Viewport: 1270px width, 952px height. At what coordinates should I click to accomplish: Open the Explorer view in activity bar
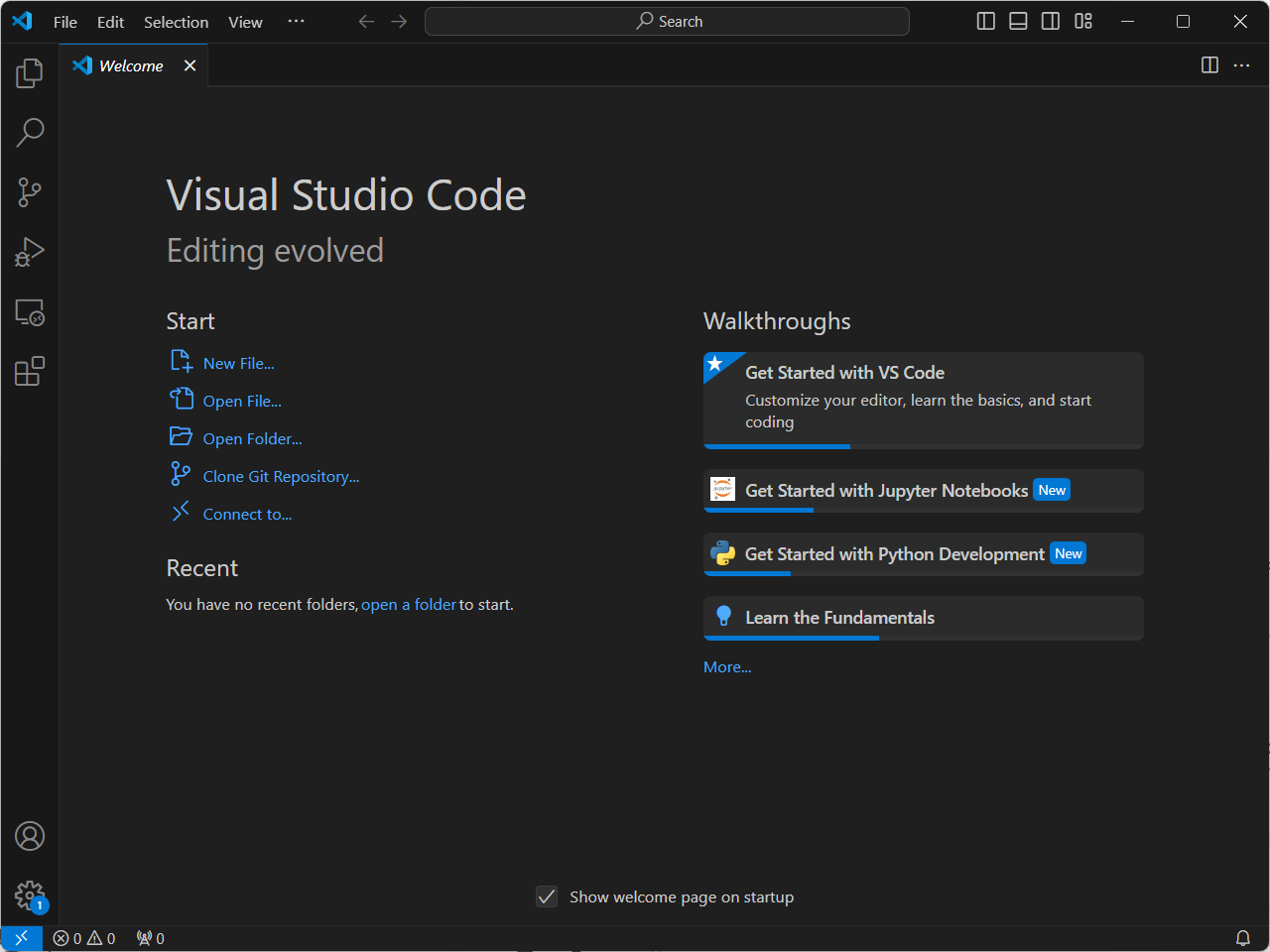[x=30, y=72]
